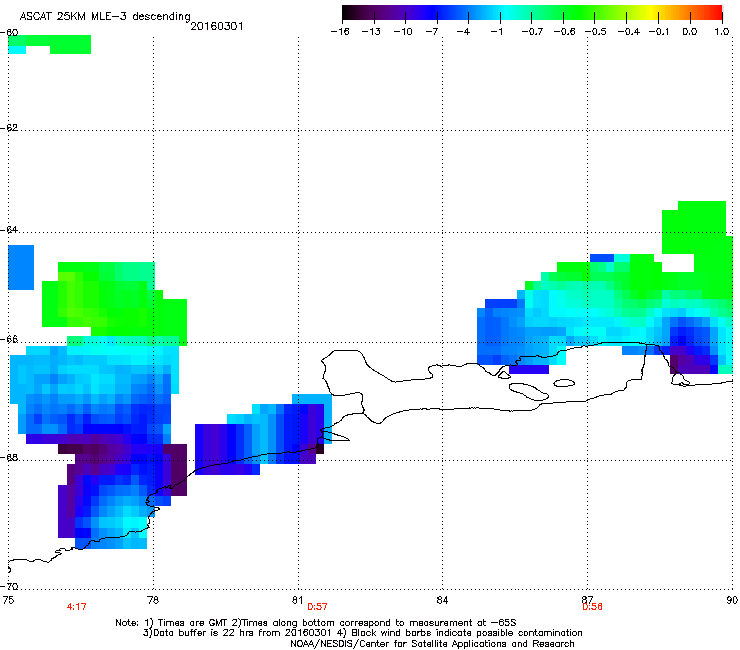Select the 'Data buffer is 22 hrs' note
The height and width of the screenshot is (650, 740).
[362, 633]
